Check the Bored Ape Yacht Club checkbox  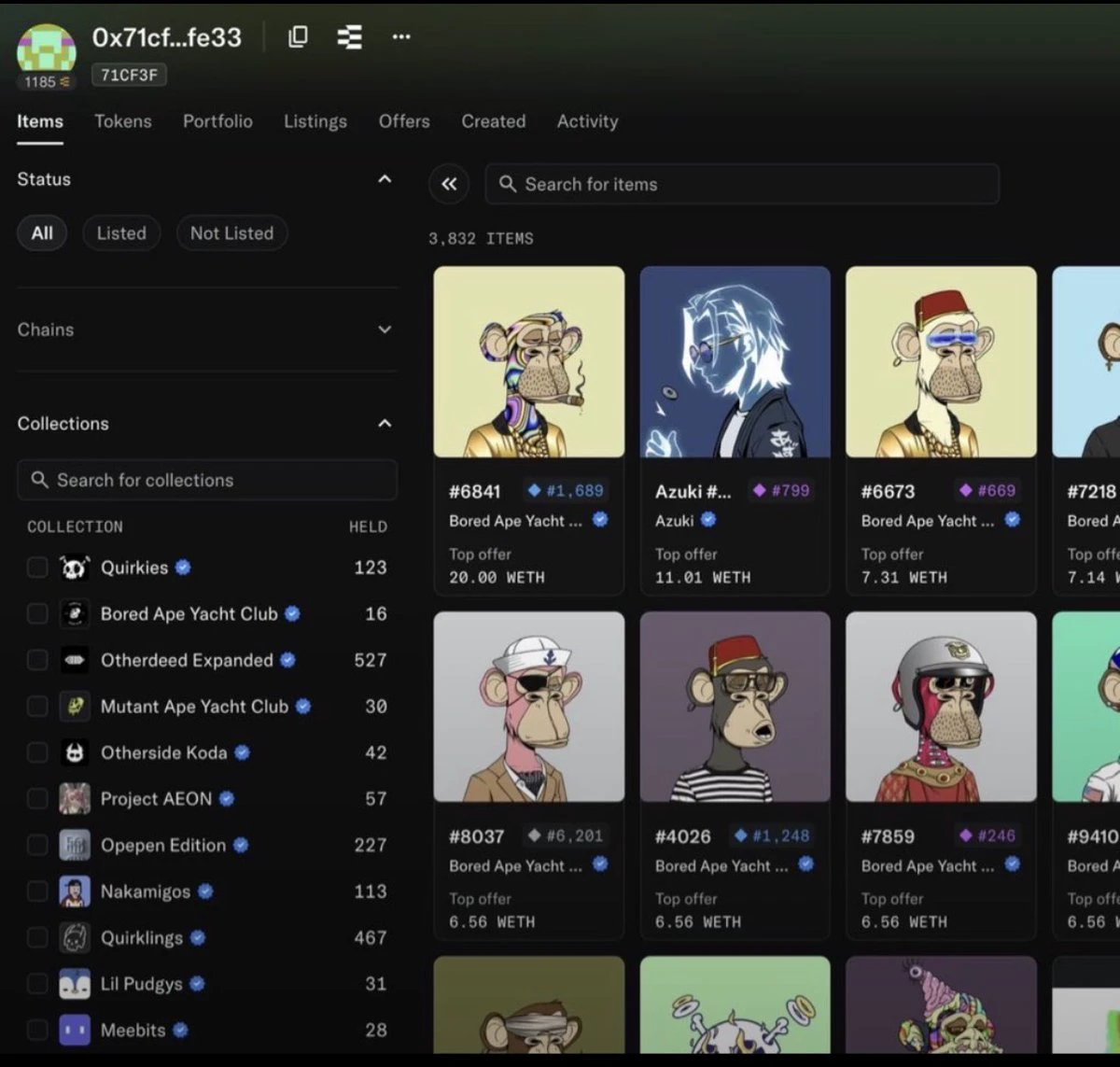37,613
